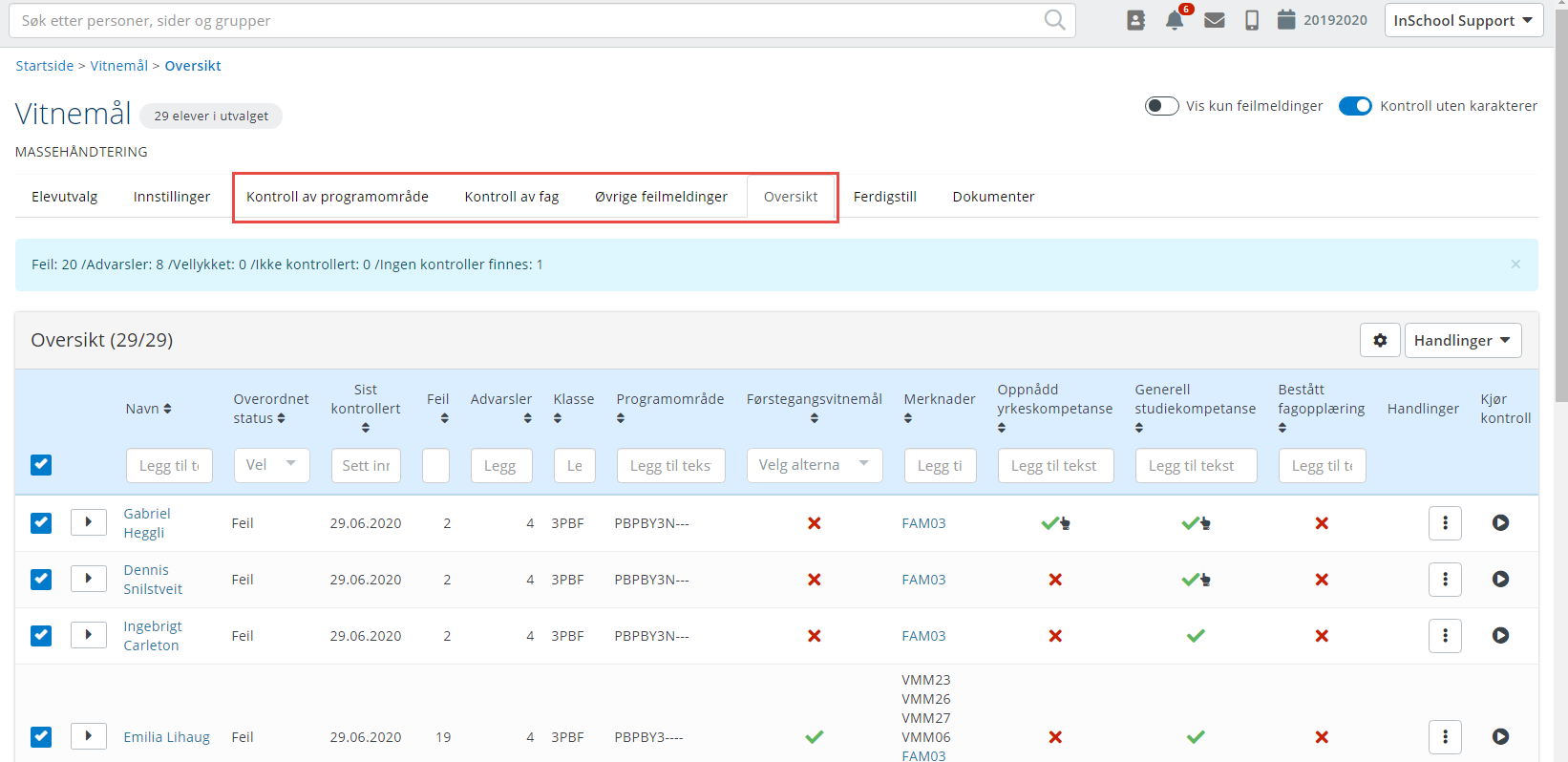Switch to Elevutvalg tab
Image resolution: width=1568 pixels, height=762 pixels.
(x=65, y=197)
